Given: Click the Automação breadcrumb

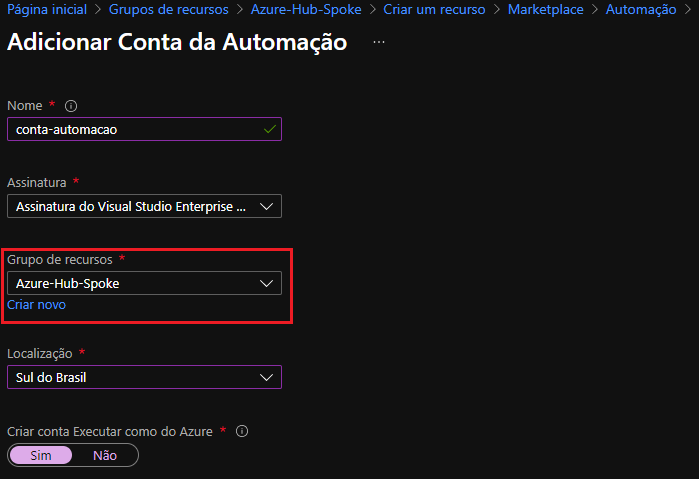Looking at the screenshot, I should tap(642, 9).
